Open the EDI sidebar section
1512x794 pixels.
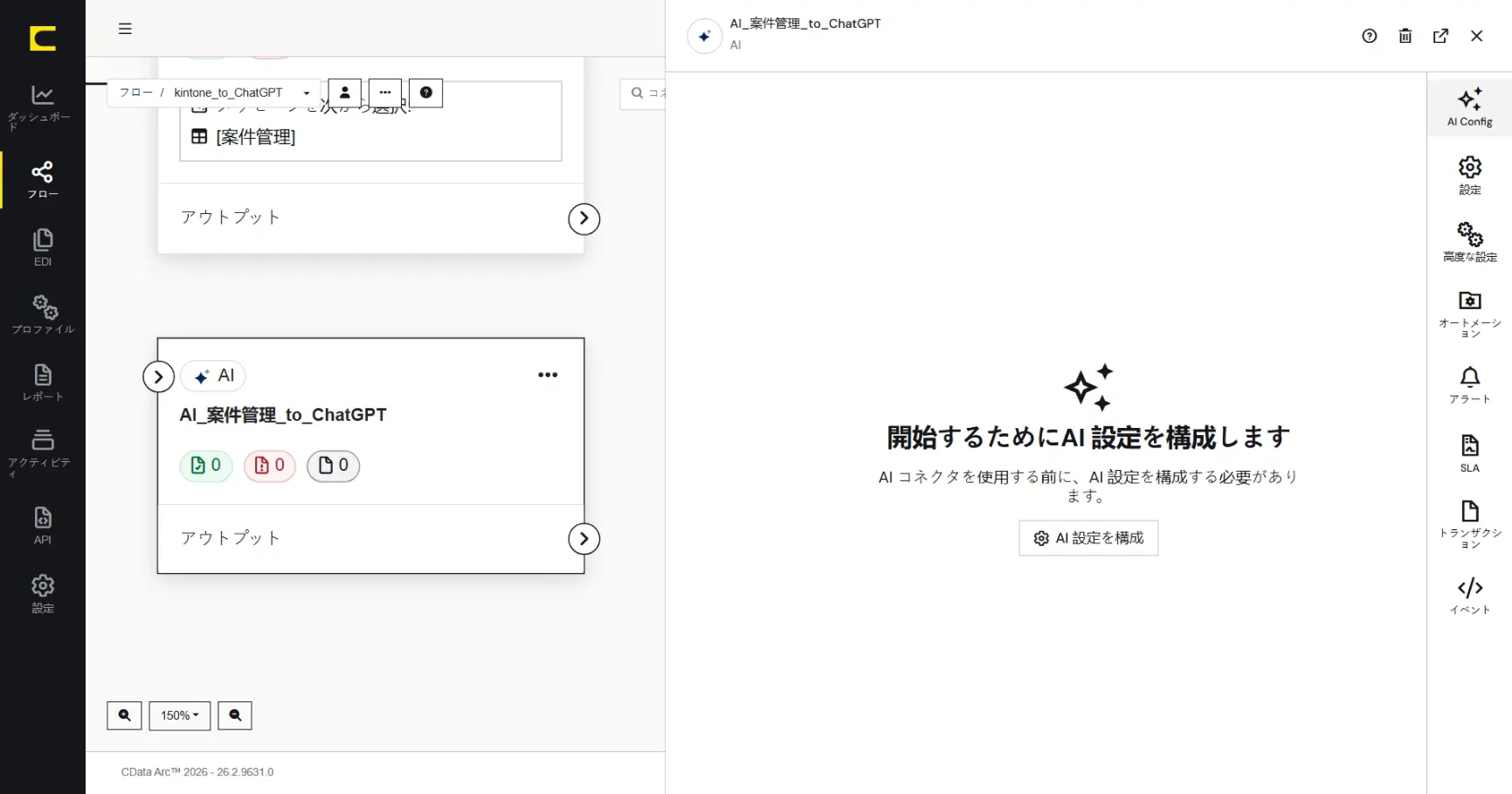pyautogui.click(x=42, y=247)
